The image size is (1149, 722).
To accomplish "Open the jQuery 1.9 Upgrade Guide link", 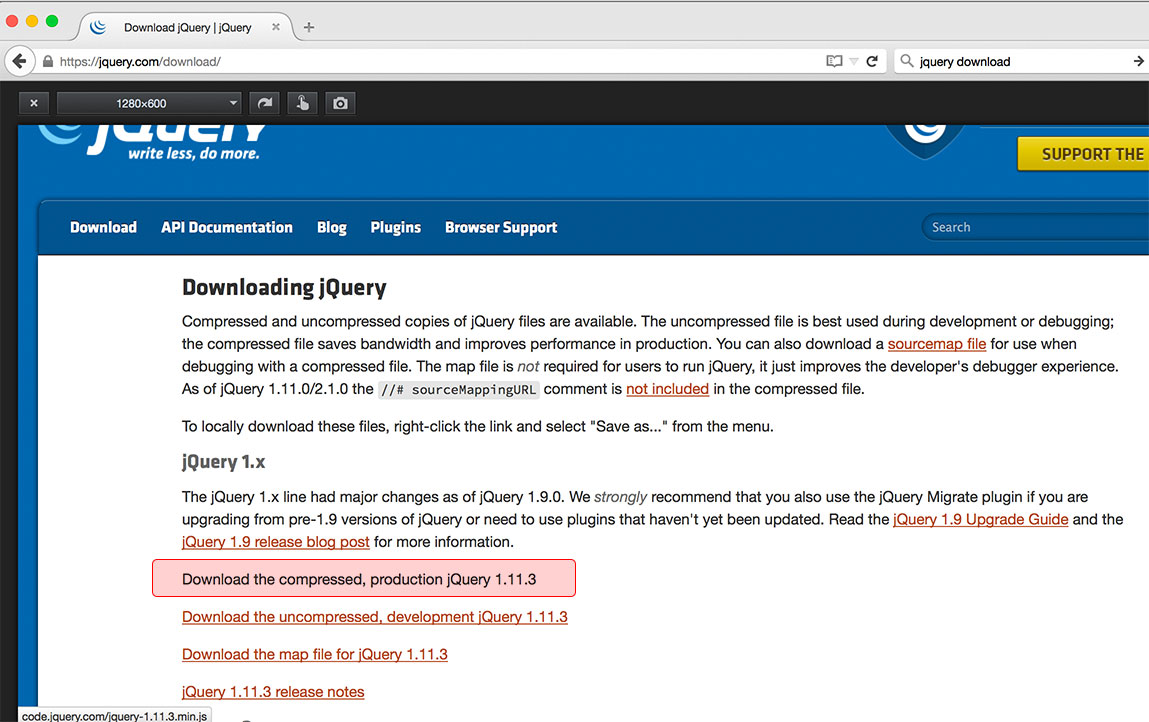I will (x=980, y=519).
